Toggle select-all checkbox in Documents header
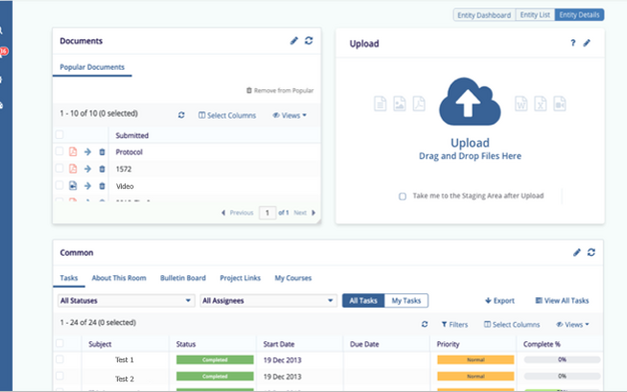Screen dimensions: 627x392 [x=60, y=134]
